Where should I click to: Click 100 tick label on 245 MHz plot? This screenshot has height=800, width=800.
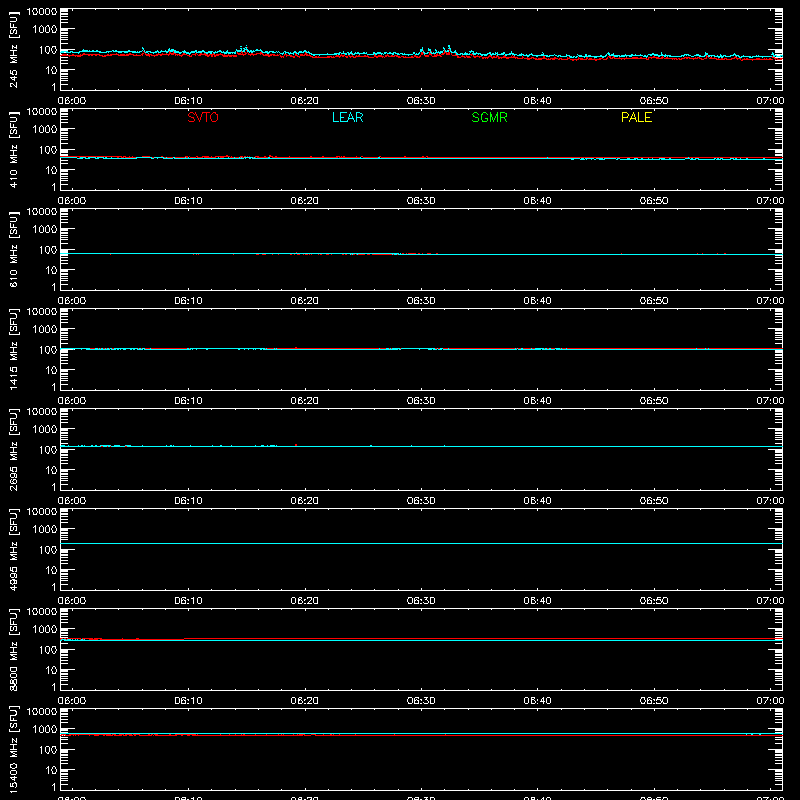tap(48, 50)
